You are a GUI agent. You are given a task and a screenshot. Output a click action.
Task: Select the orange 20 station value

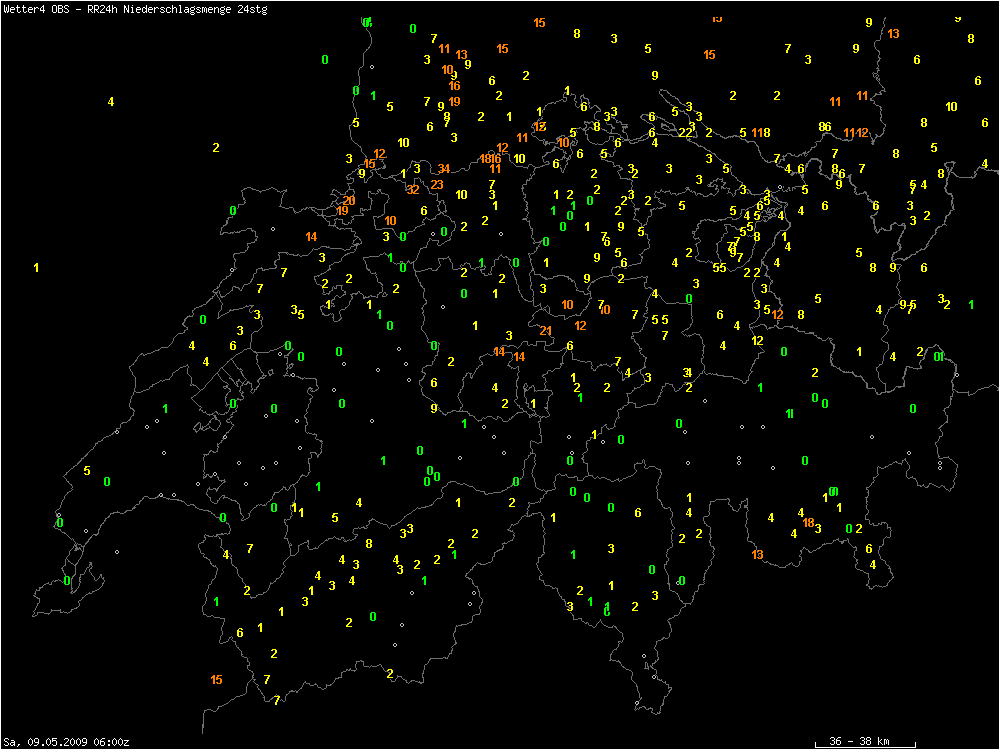coord(349,201)
